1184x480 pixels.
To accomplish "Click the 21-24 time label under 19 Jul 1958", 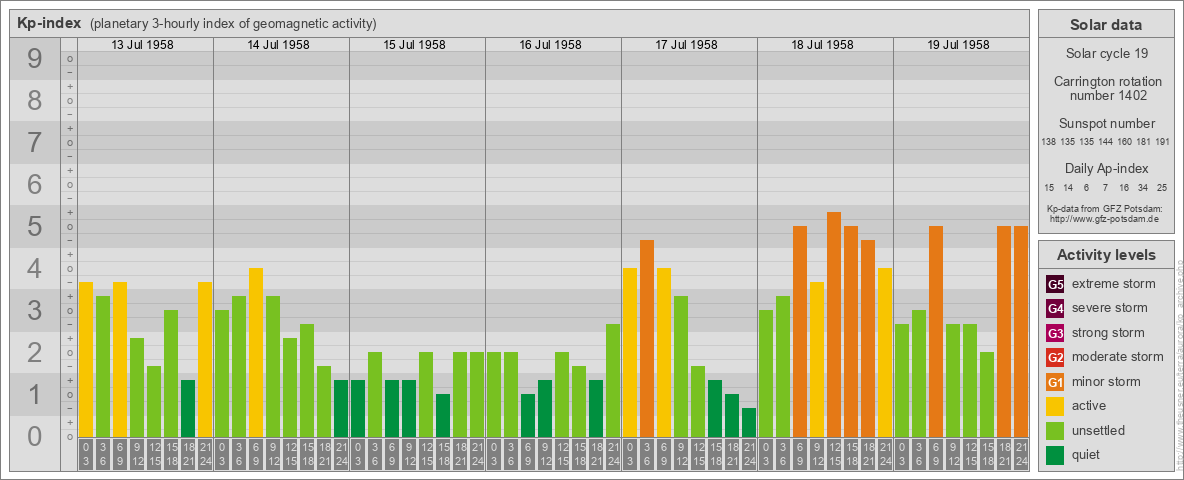I will click(x=1021, y=455).
